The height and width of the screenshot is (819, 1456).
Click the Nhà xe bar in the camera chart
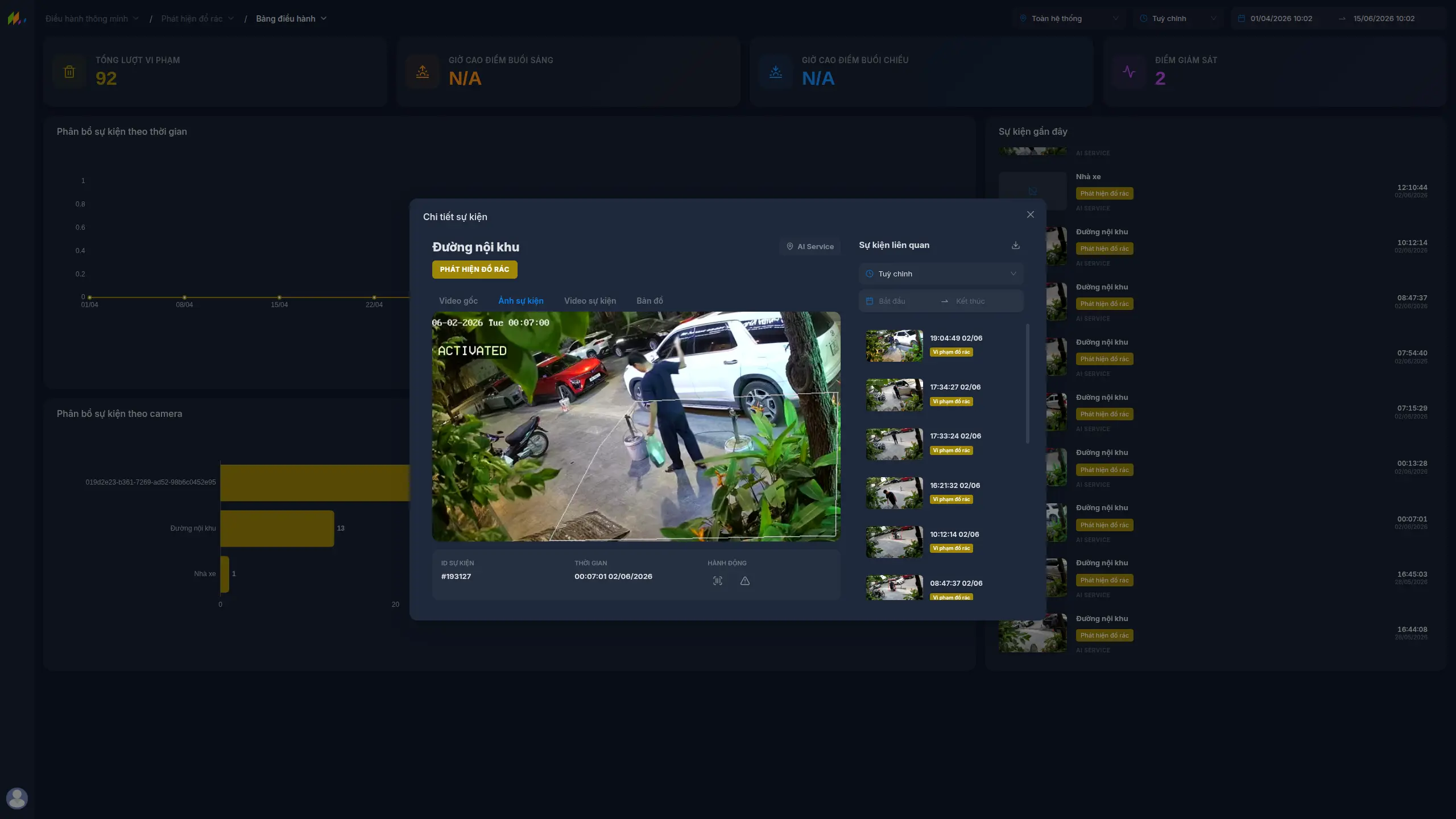[x=225, y=574]
